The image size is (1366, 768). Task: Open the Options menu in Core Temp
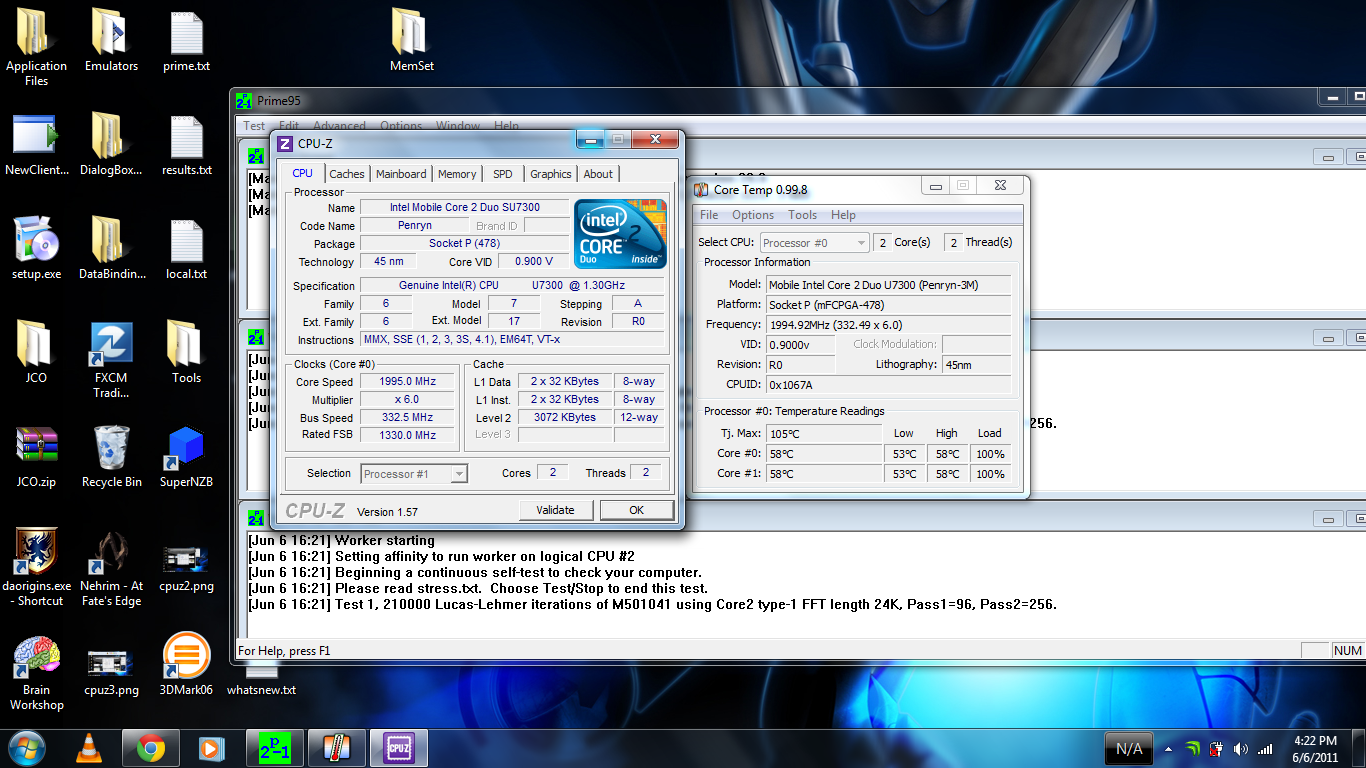tap(753, 215)
